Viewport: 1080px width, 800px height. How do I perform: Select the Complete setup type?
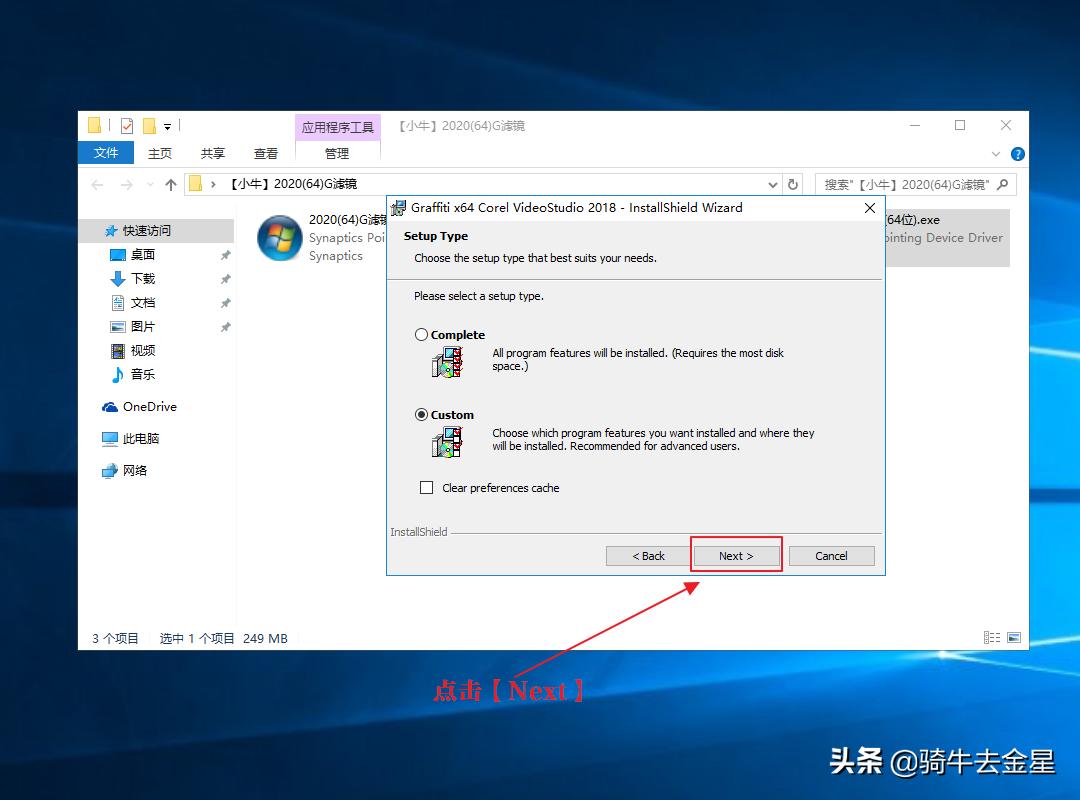[423, 334]
